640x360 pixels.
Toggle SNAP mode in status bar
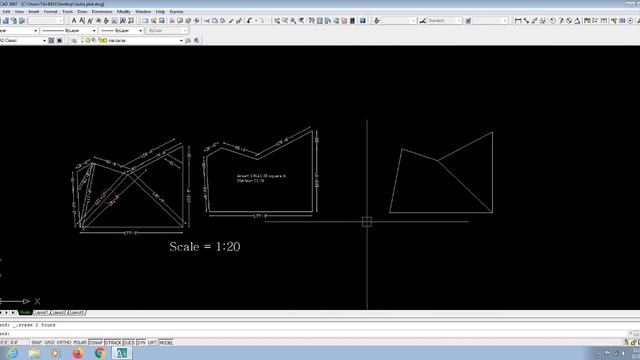tap(36, 342)
